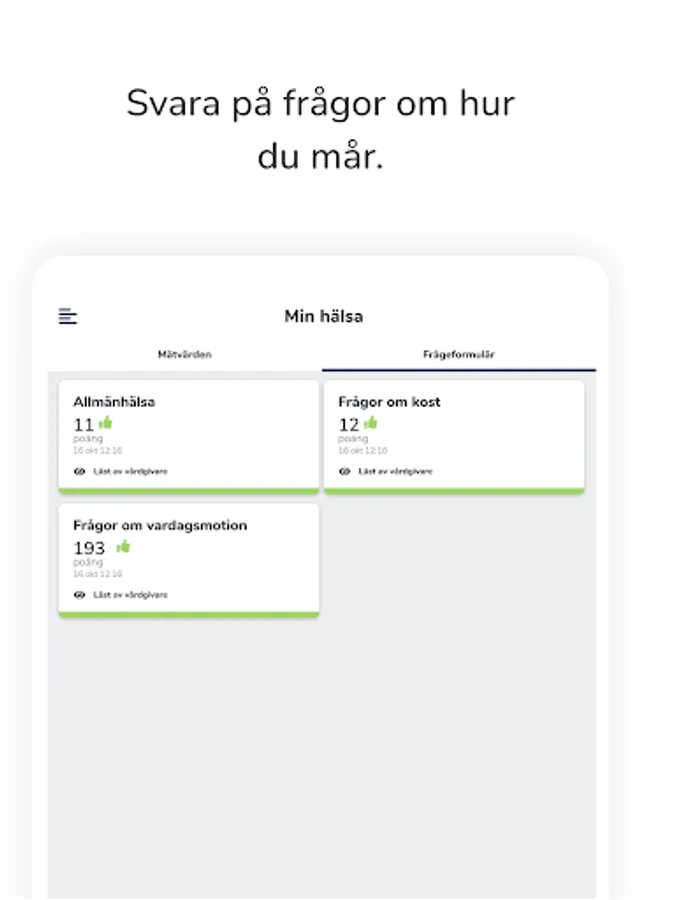Click the eye icon on the vardagsmotion card

pyautogui.click(x=78, y=594)
